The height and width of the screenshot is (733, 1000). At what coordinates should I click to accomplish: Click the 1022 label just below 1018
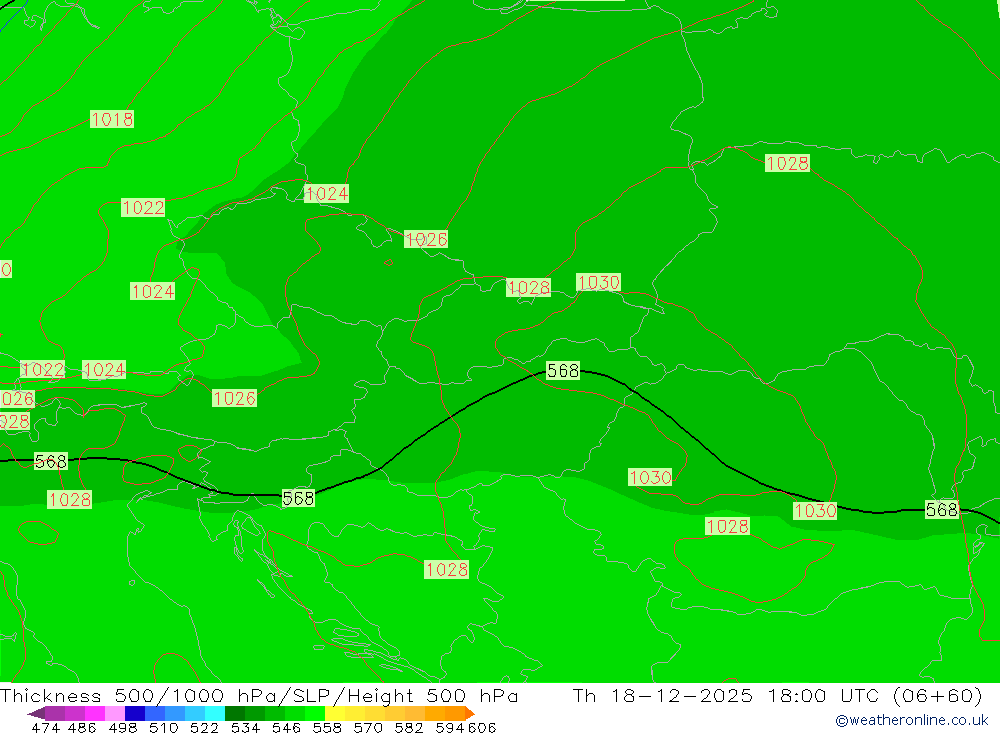pos(143,207)
